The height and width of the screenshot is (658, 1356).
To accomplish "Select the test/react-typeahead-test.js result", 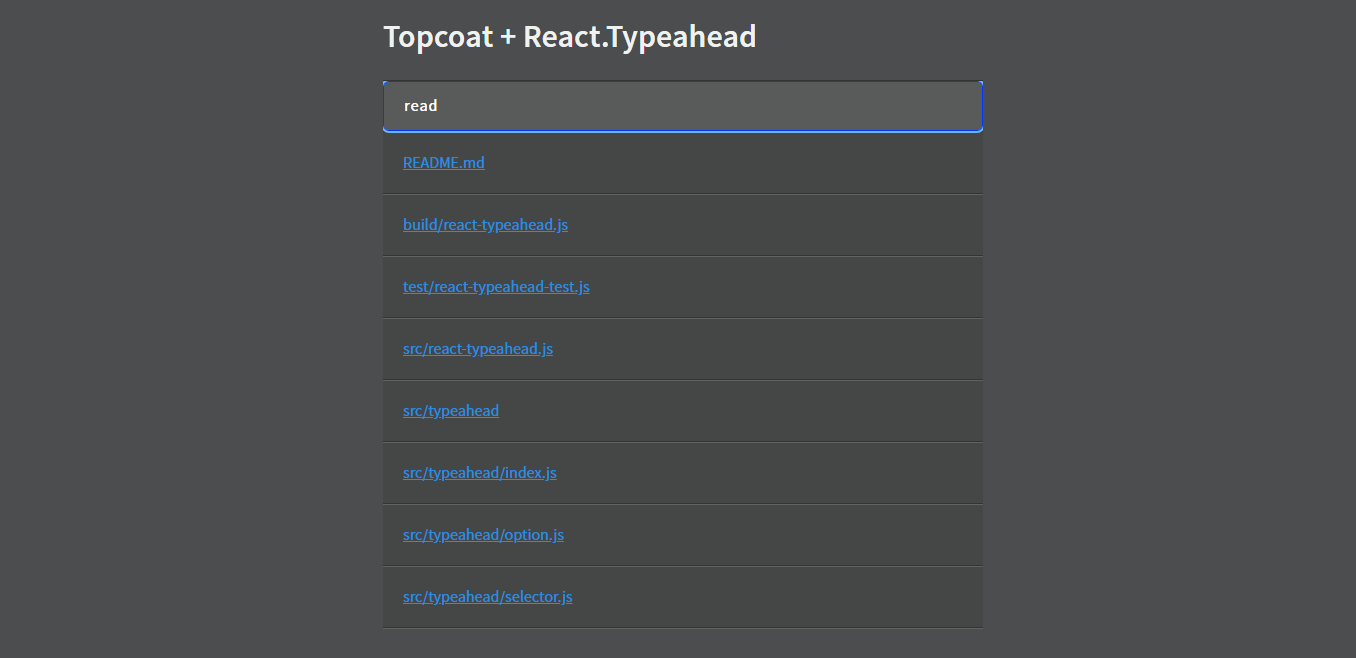I will [496, 286].
